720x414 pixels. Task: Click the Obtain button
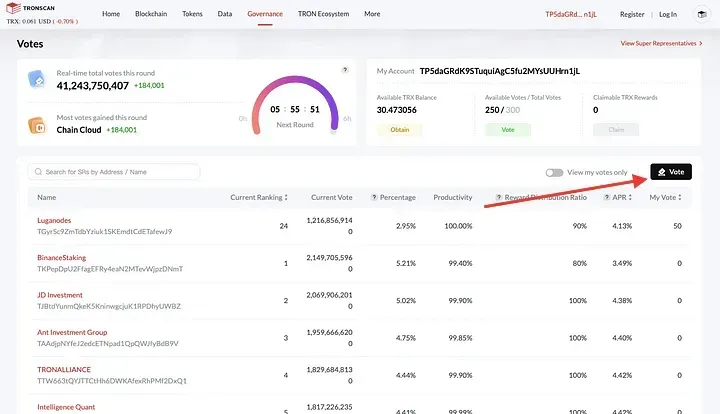399,129
